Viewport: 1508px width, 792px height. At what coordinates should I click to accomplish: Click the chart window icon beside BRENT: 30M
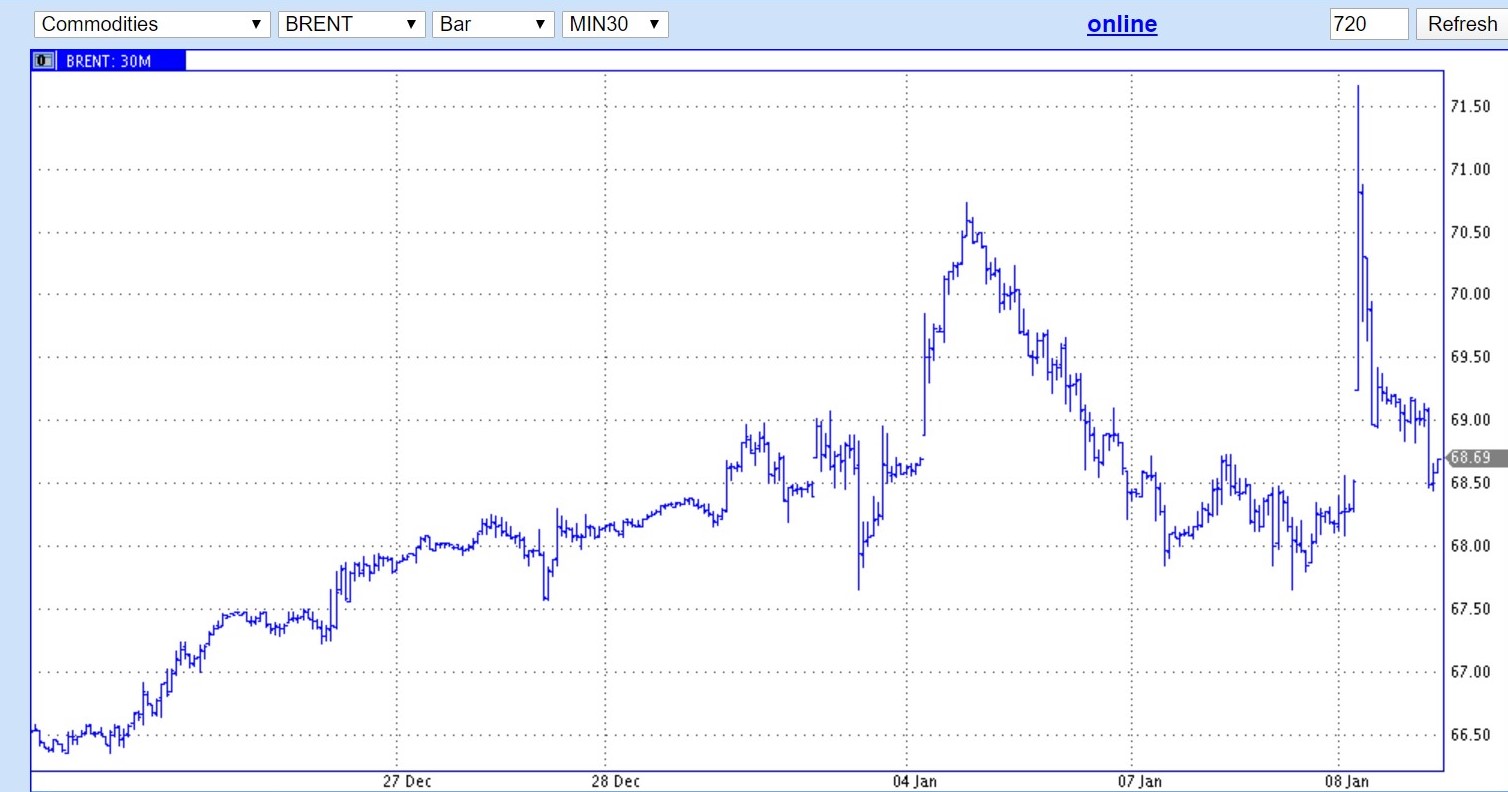click(x=45, y=60)
